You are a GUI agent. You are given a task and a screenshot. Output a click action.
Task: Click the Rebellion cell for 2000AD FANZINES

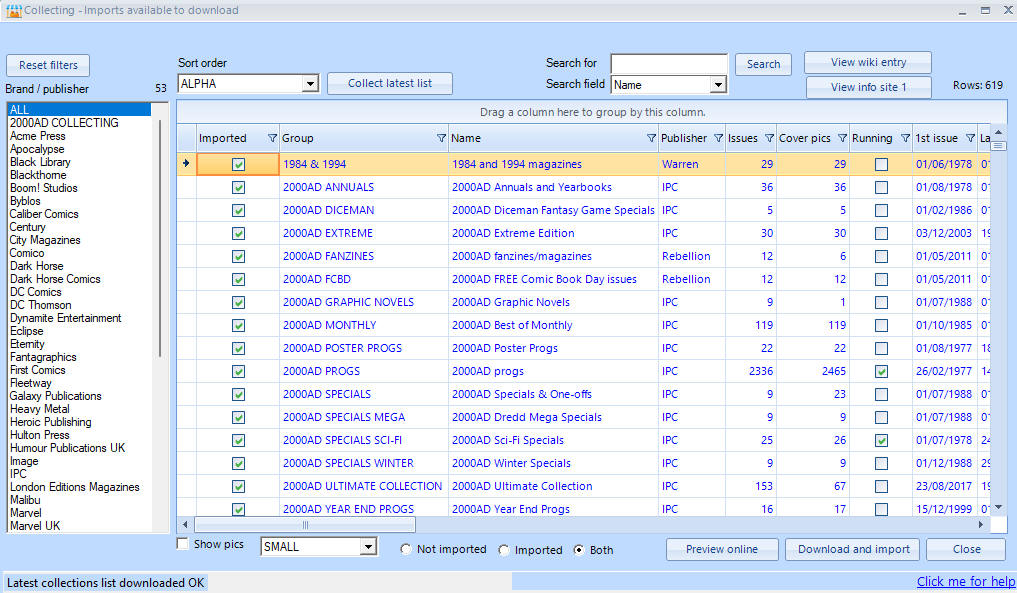click(691, 256)
